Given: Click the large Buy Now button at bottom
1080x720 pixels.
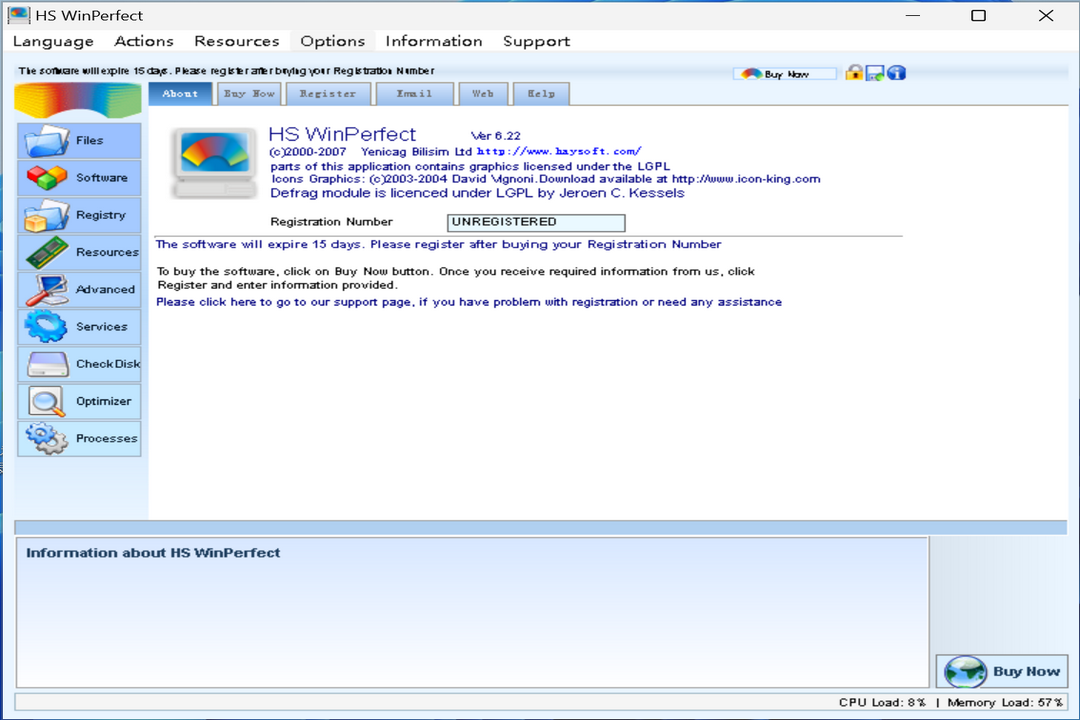Looking at the screenshot, I should click(1003, 672).
